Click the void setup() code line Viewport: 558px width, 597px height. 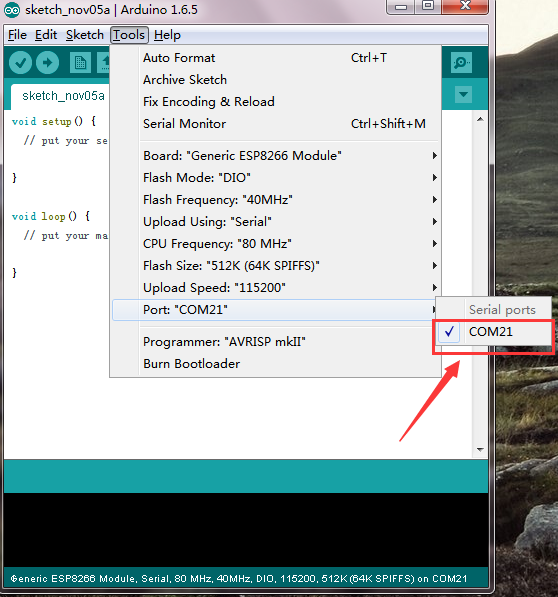tap(54, 121)
